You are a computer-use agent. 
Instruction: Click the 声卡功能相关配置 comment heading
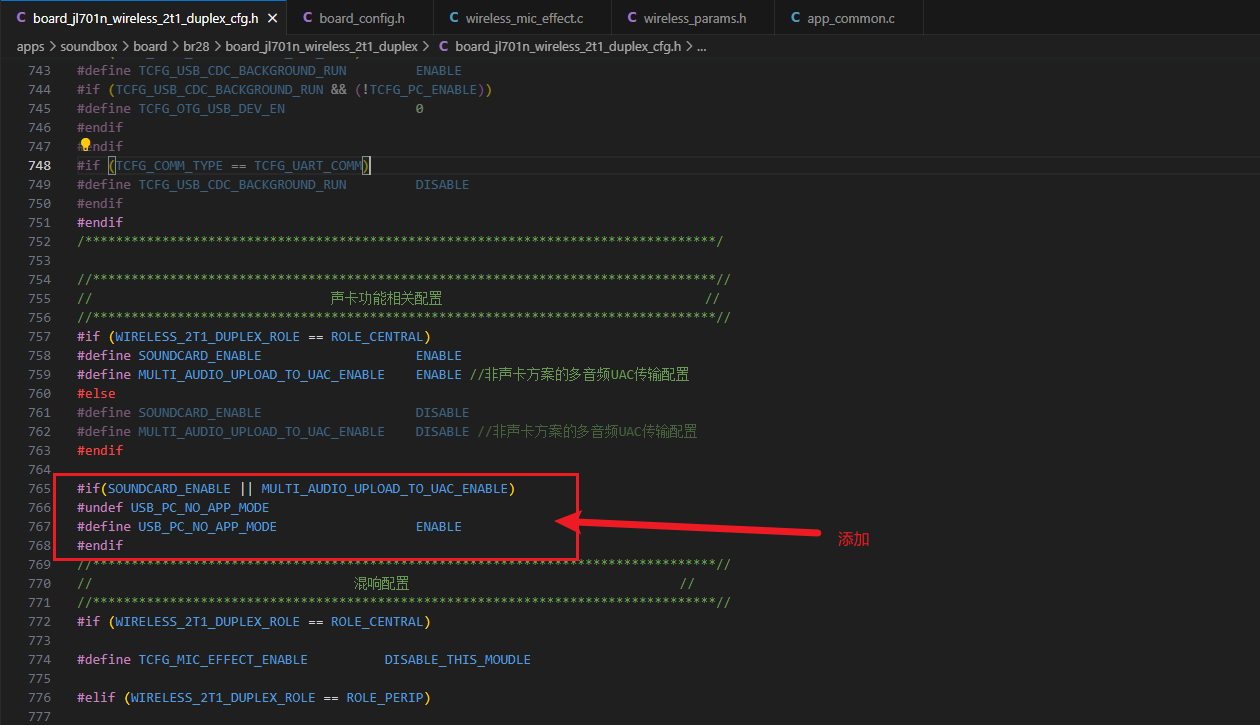coord(386,298)
